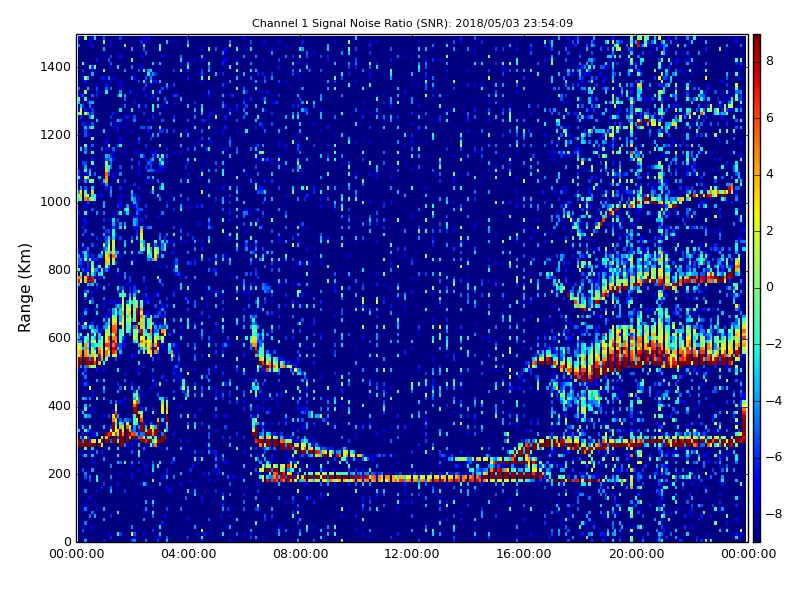800x600 pixels.
Task: Click the colorbar tick label 6
Action: [769, 118]
